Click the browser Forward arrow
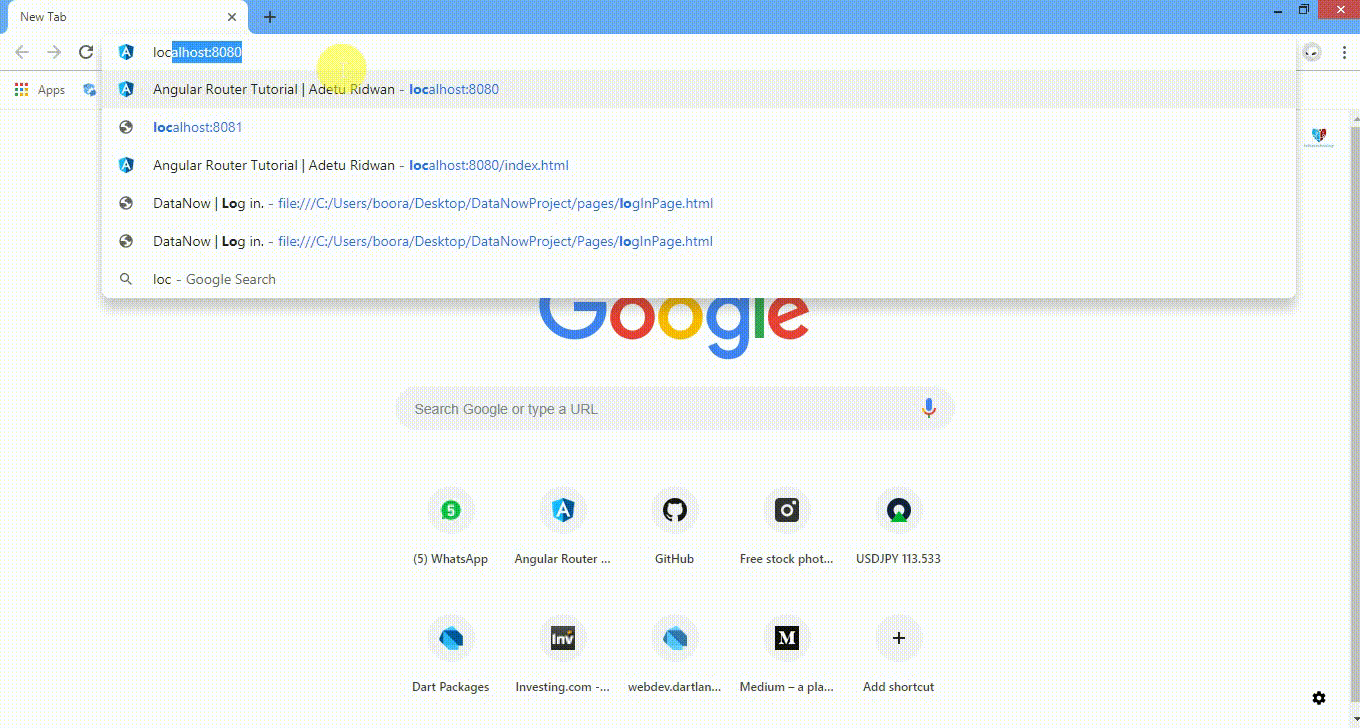The height and width of the screenshot is (728, 1360). [x=54, y=52]
